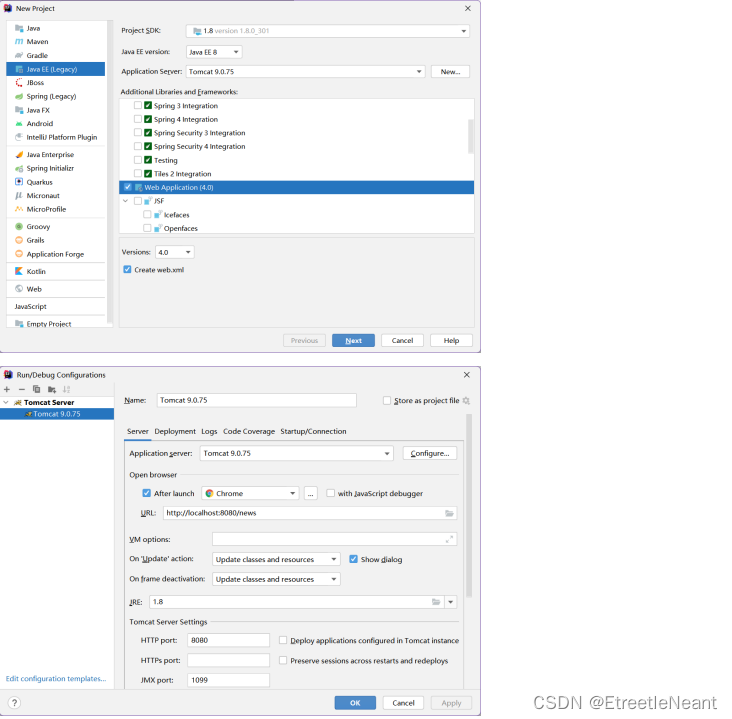Enable the Icefaces checkbox

(147, 214)
